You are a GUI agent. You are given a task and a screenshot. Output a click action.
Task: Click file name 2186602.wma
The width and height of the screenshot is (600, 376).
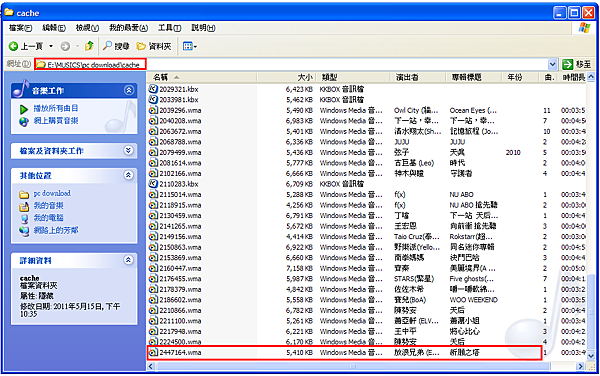tap(180, 299)
